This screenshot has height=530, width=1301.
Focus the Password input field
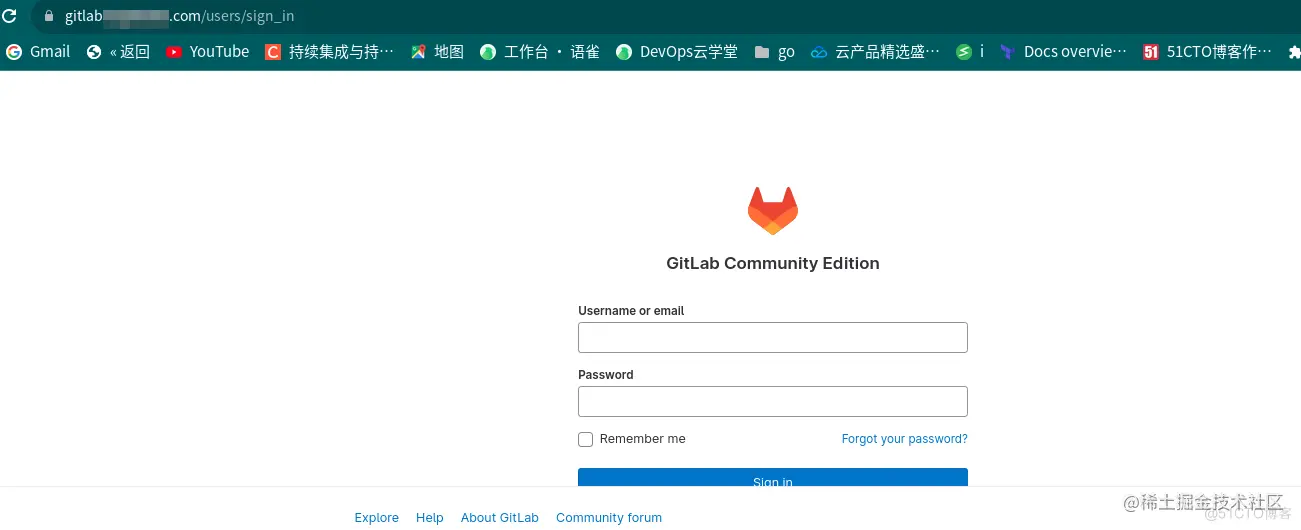pos(773,402)
